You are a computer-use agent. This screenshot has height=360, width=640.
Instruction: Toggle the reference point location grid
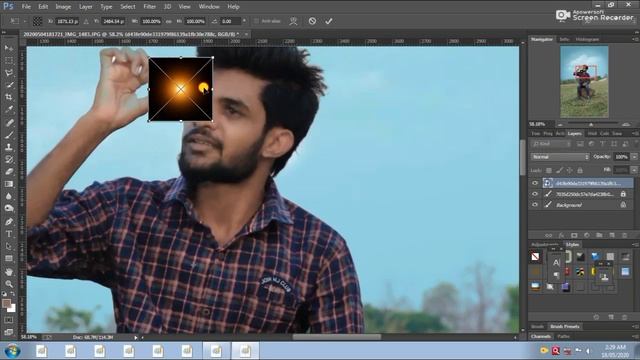pyautogui.click(x=37, y=21)
